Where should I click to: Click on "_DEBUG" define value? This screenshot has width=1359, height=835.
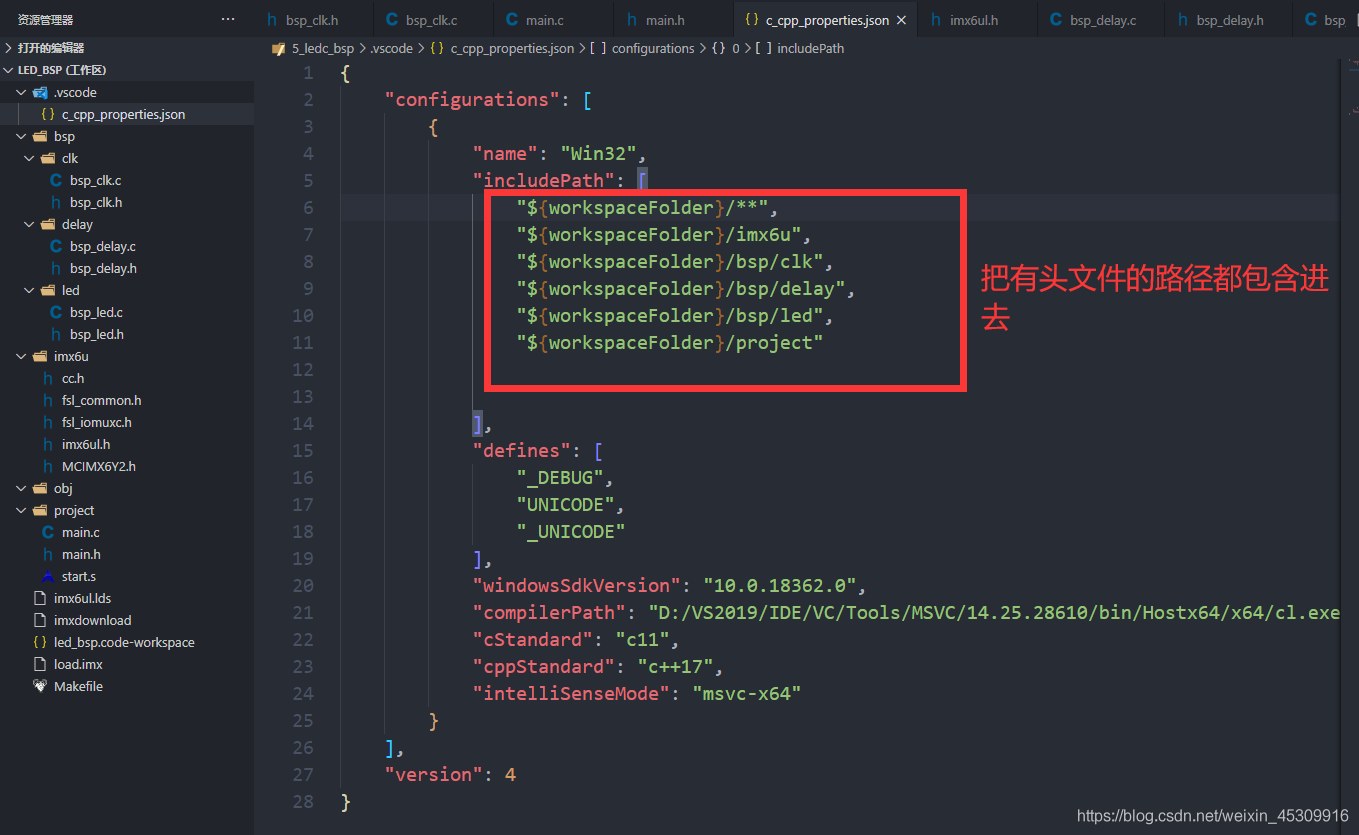point(560,477)
